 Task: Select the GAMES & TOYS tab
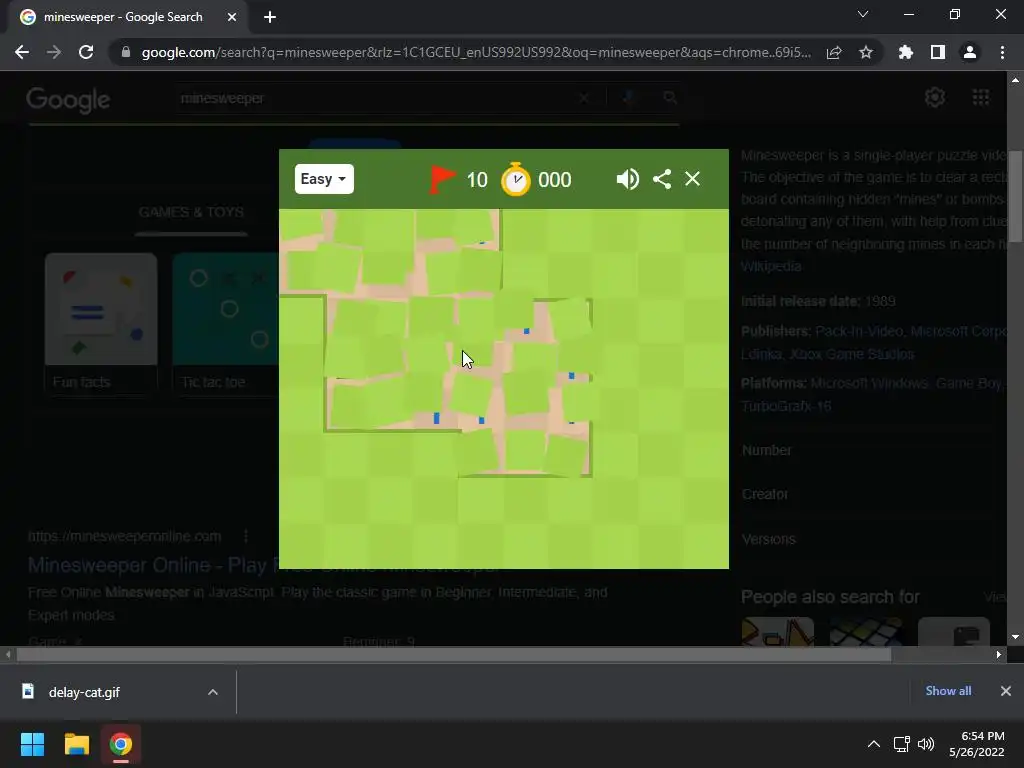(x=191, y=212)
